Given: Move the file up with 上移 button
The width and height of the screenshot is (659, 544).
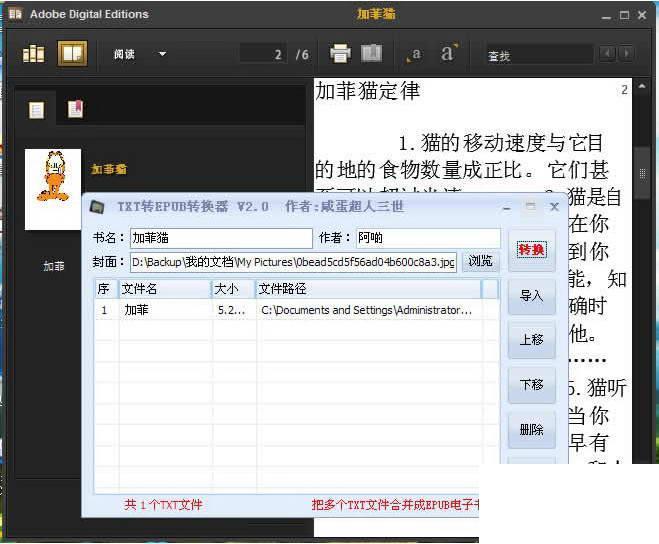Looking at the screenshot, I should click(x=532, y=340).
